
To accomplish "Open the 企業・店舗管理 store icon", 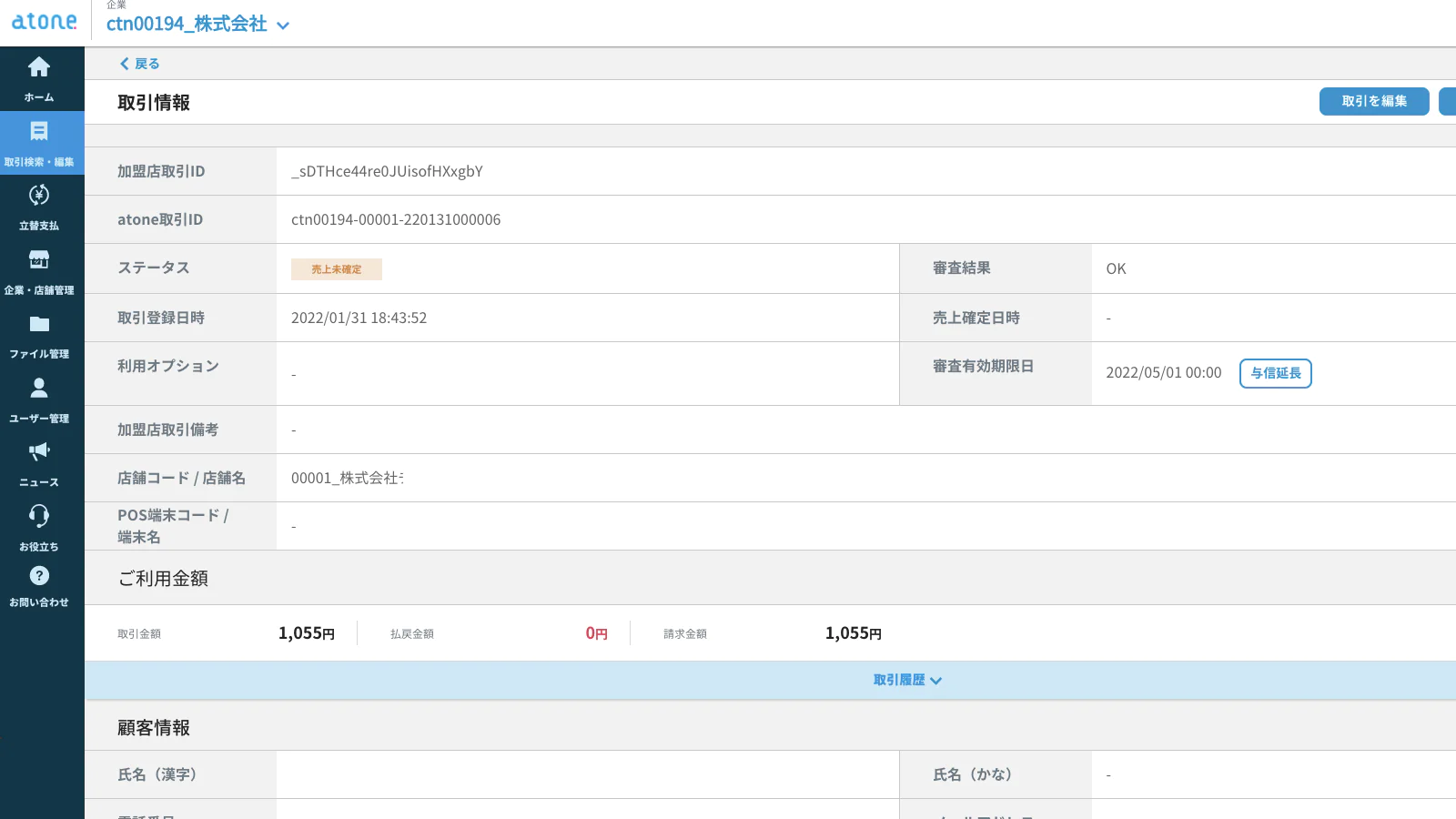I will click(x=39, y=260).
